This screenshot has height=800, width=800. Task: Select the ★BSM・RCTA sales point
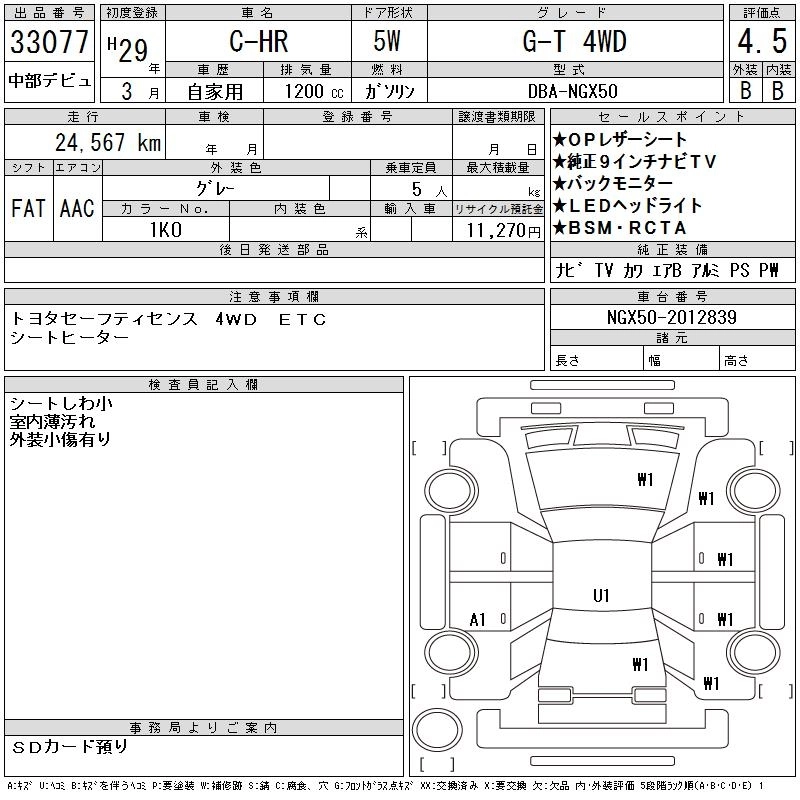coord(619,228)
